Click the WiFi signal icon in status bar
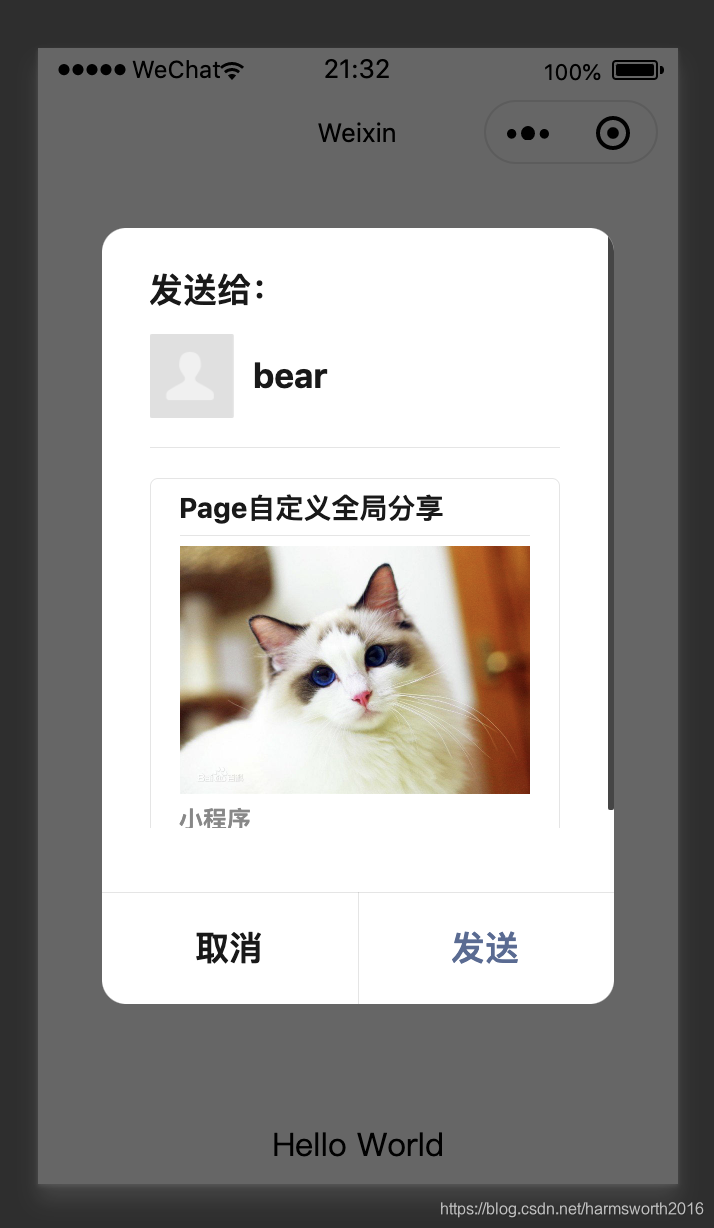Image resolution: width=714 pixels, height=1228 pixels. tap(233, 70)
